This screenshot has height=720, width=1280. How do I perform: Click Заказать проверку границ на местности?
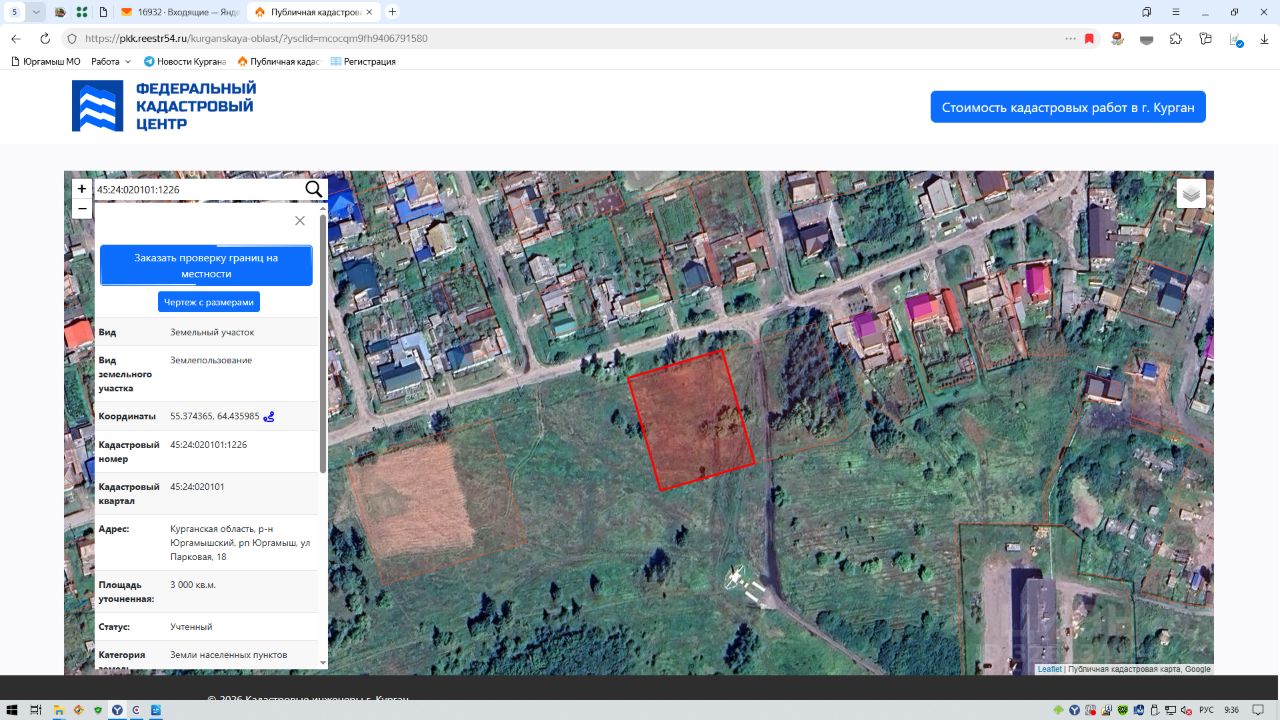click(x=206, y=265)
